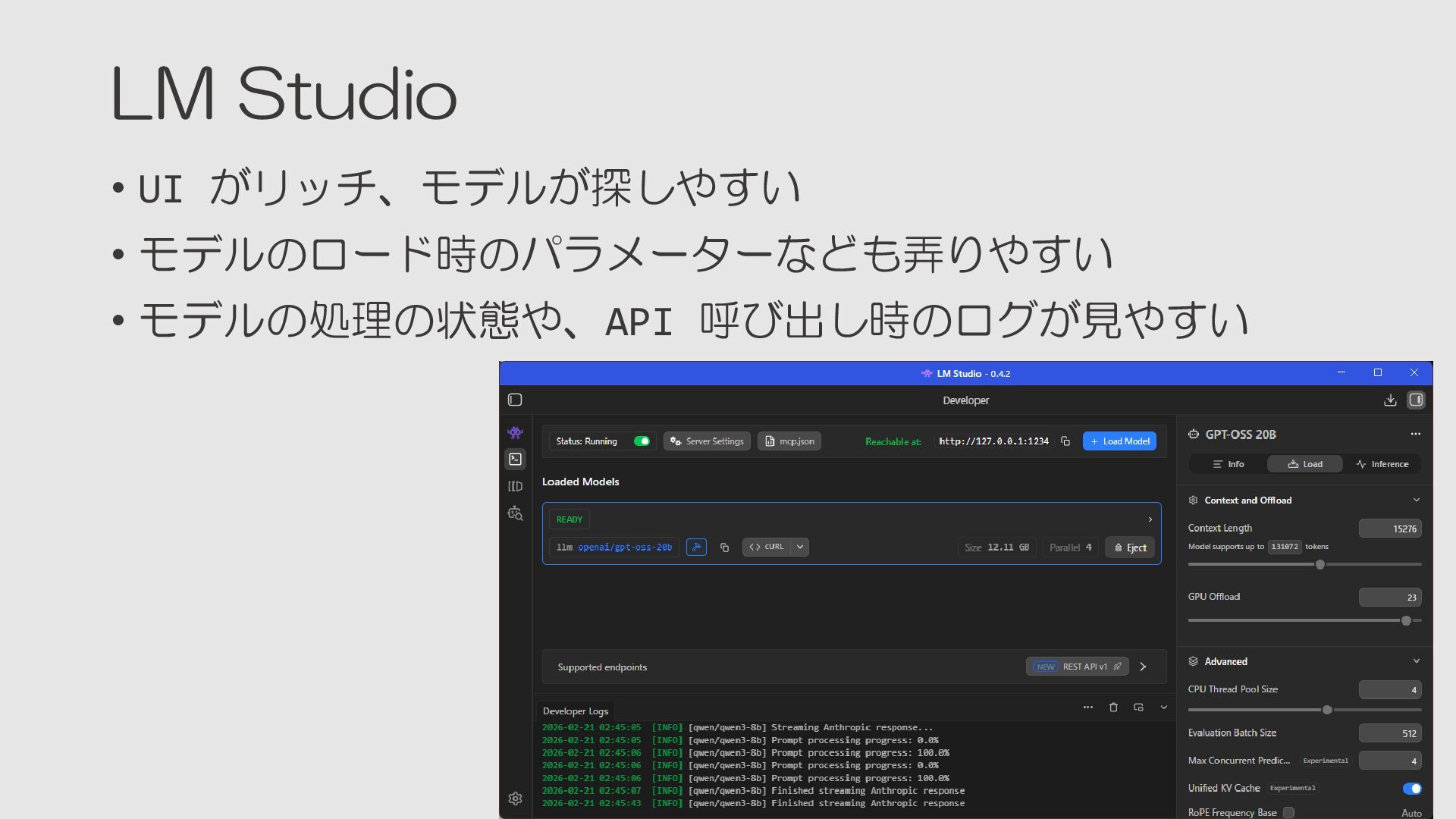Toggle the Status: Running server switch
Screen dimensions: 1456x819
pos(642,441)
